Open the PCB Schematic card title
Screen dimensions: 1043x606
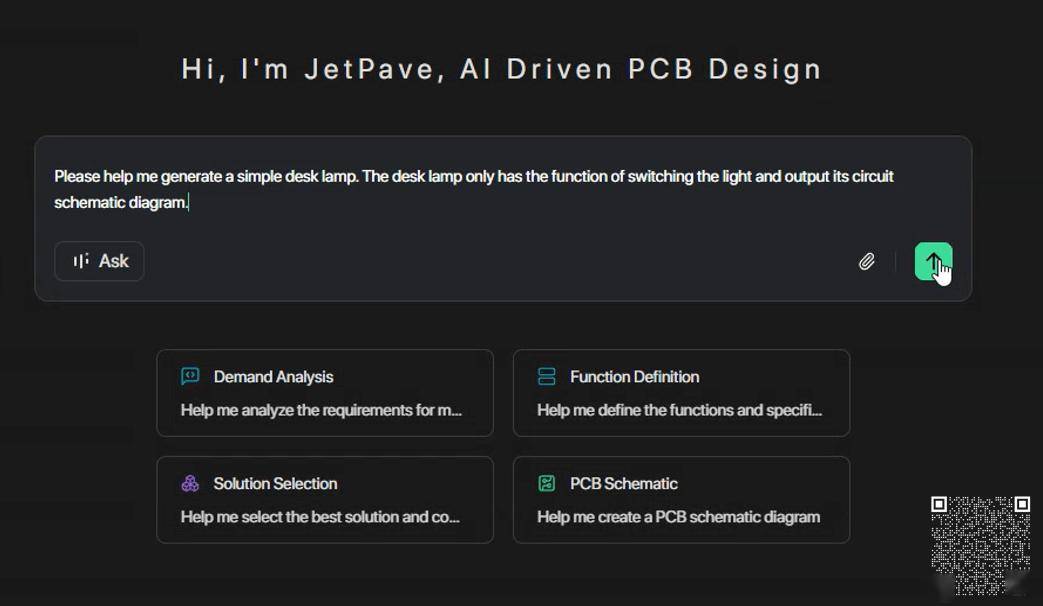[623, 484]
